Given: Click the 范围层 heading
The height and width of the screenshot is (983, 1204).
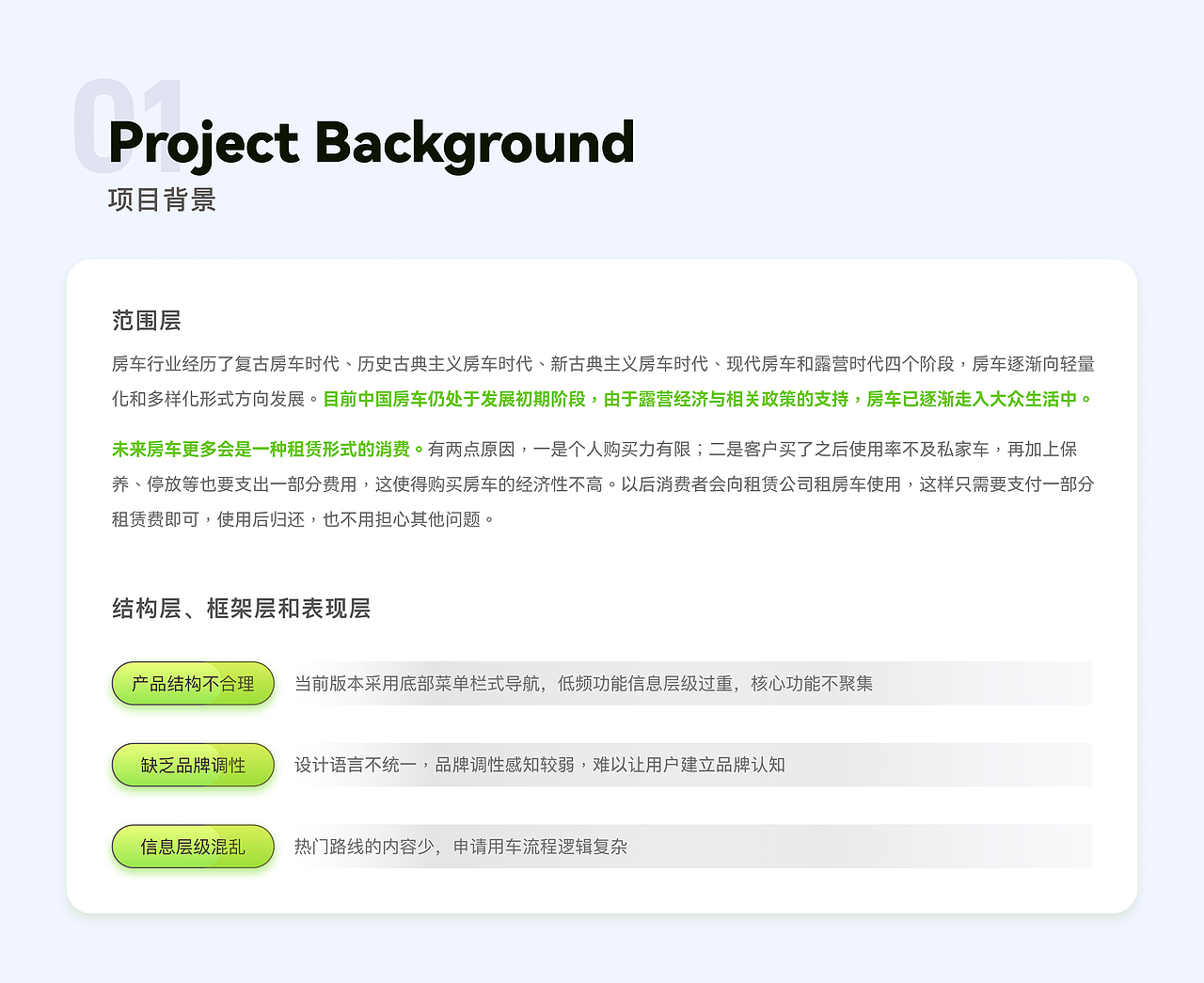Looking at the screenshot, I should click(147, 321).
